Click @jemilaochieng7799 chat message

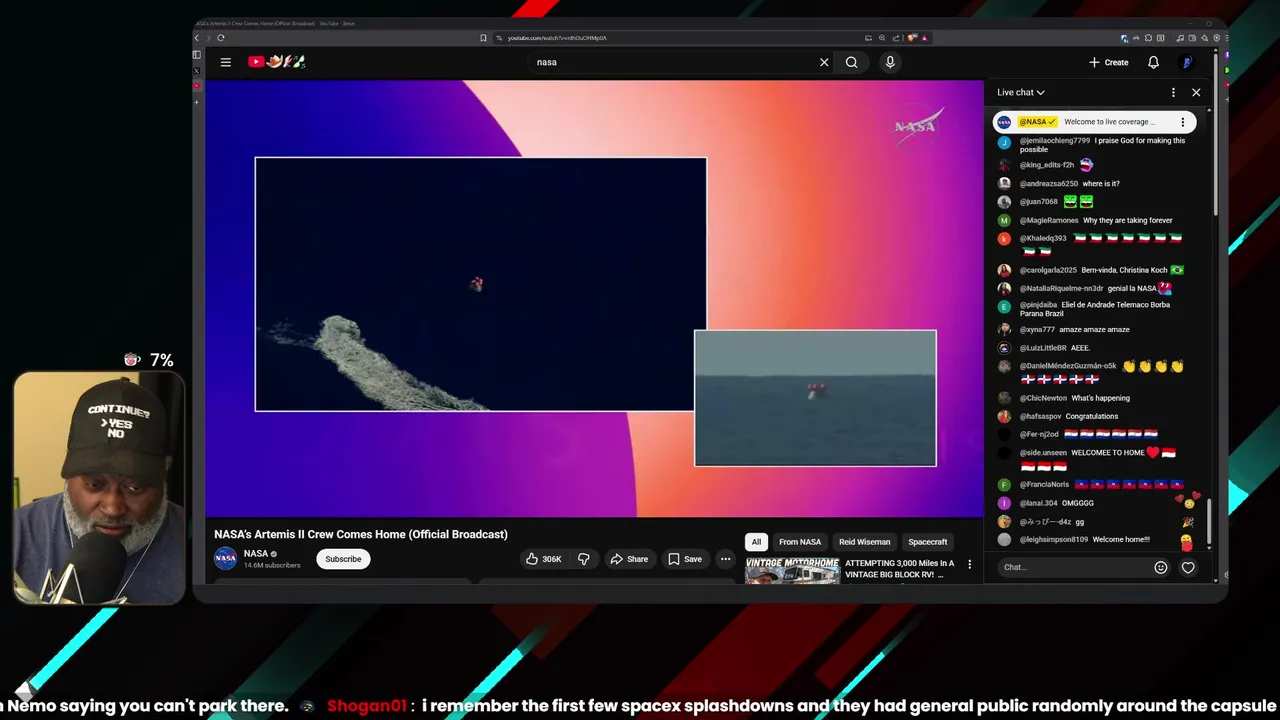pyautogui.click(x=1095, y=145)
